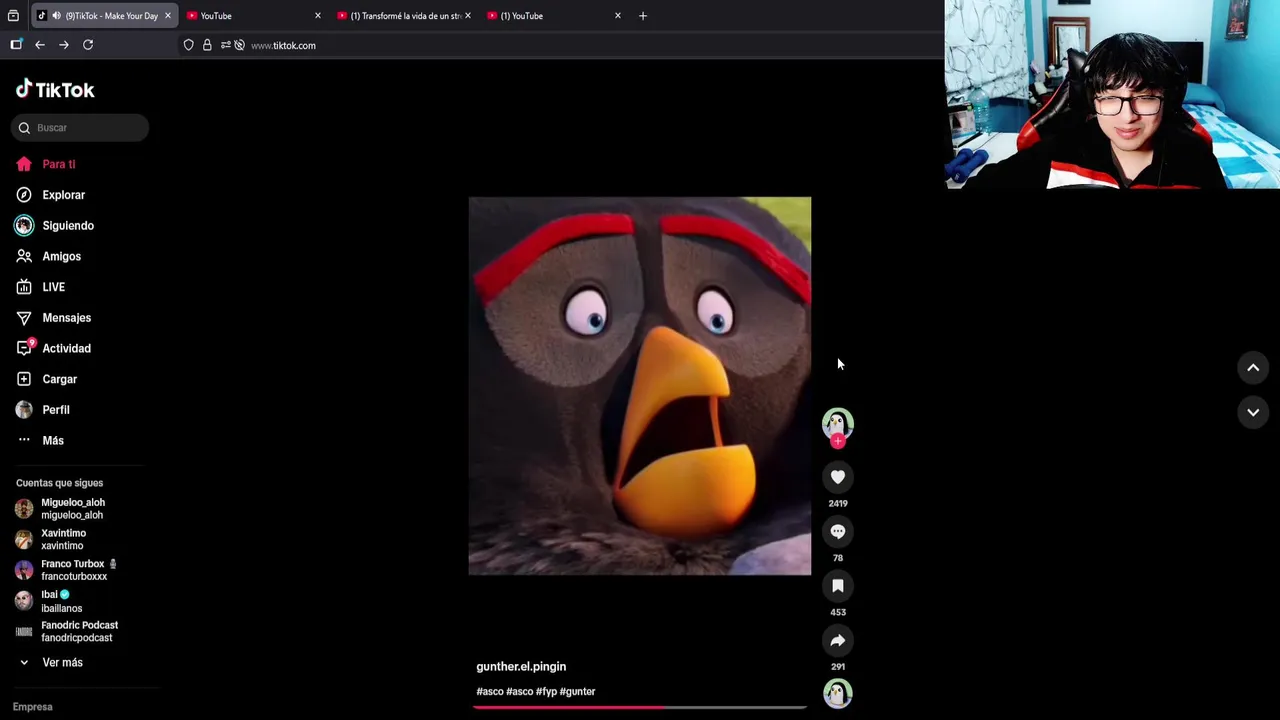Open the Actividad notifications
The height and width of the screenshot is (720, 1280).
pyautogui.click(x=53, y=349)
